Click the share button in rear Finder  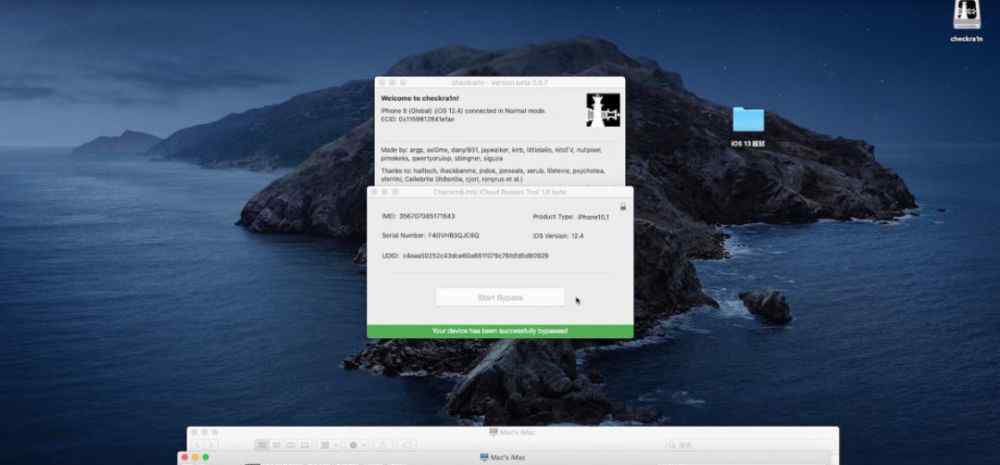coord(382,445)
